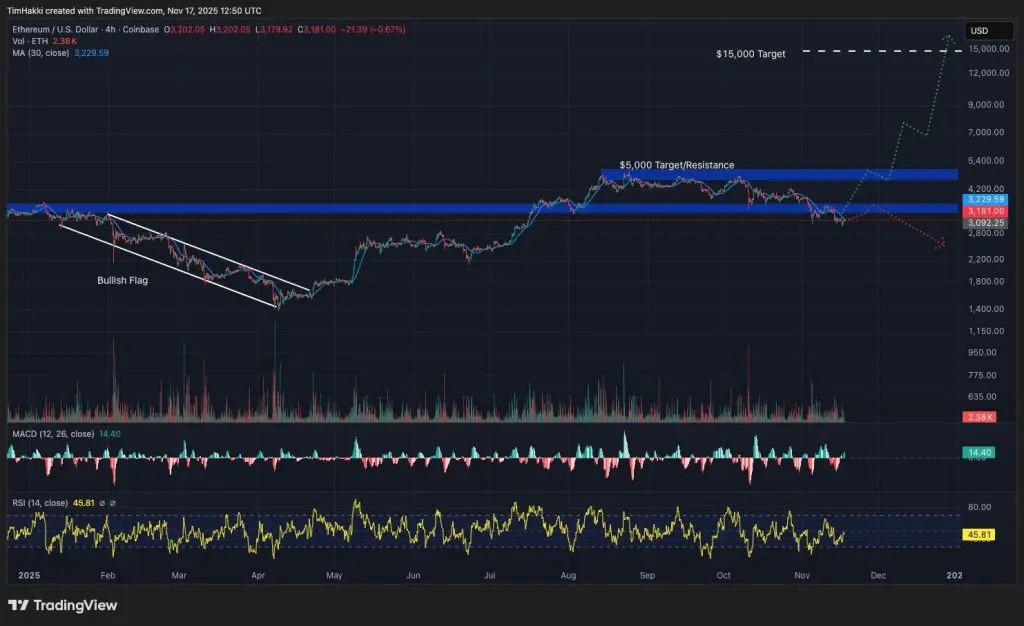Click the Dec label on time axis
The image size is (1024, 626).
point(878,575)
